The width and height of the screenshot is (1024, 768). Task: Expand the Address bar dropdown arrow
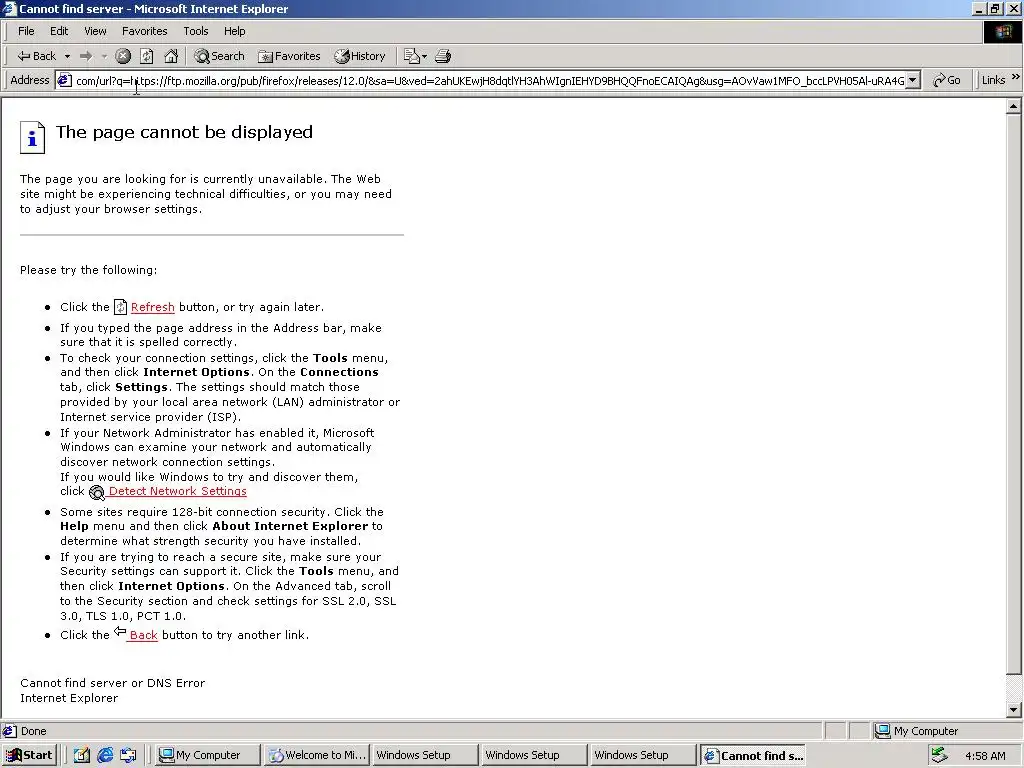914,80
